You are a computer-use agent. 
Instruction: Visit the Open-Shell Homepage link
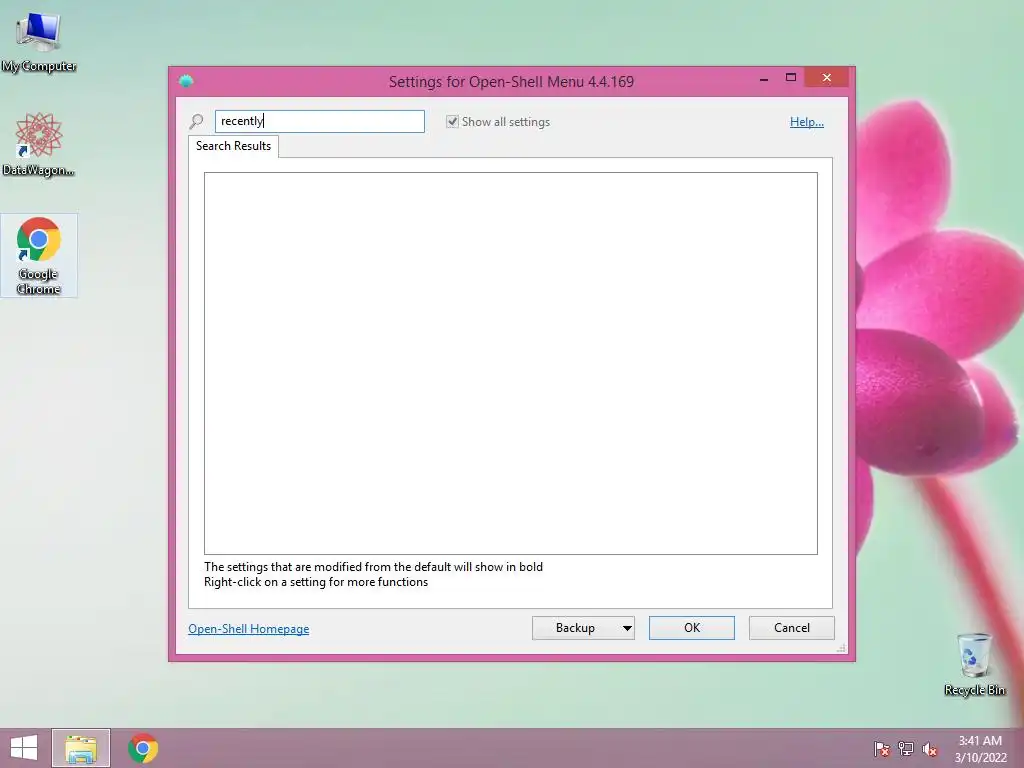point(249,629)
